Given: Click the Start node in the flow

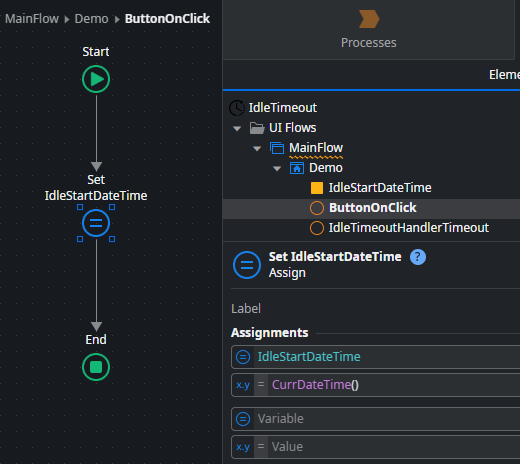Looking at the screenshot, I should [96, 79].
